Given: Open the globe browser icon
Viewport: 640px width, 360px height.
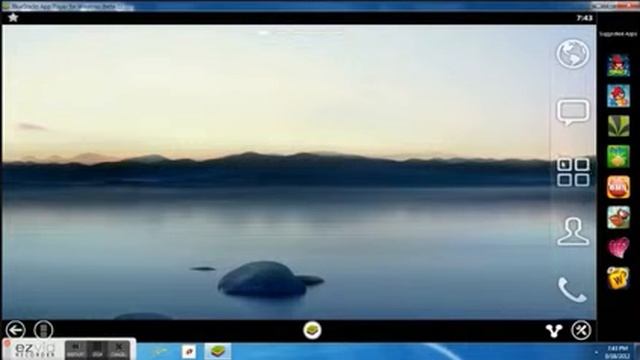Looking at the screenshot, I should (x=573, y=54).
